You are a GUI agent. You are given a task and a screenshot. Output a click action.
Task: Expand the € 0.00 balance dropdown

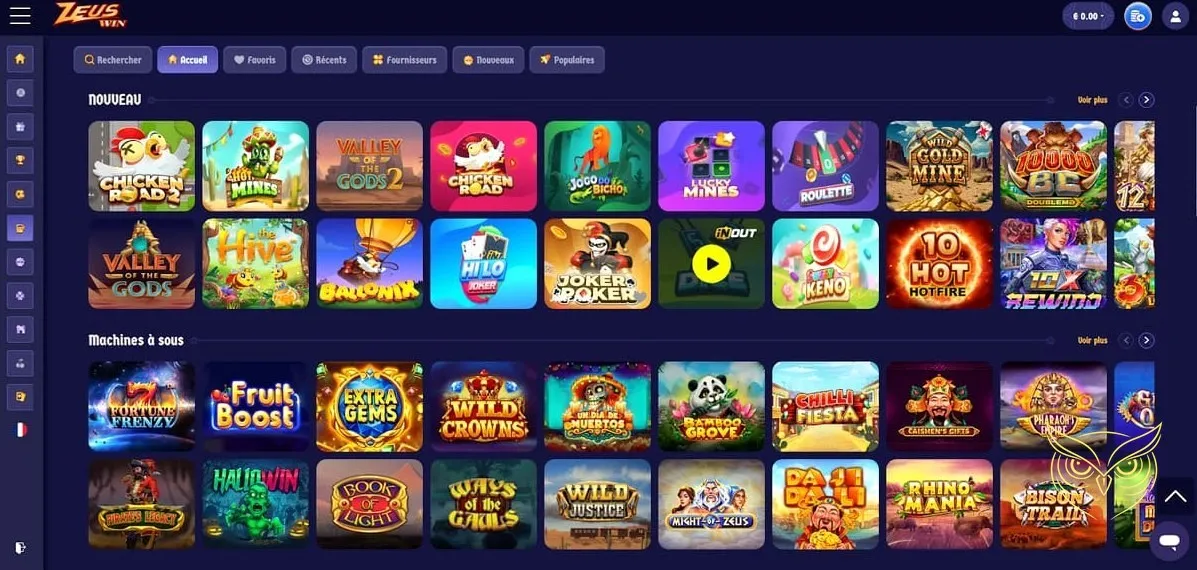click(x=1088, y=16)
